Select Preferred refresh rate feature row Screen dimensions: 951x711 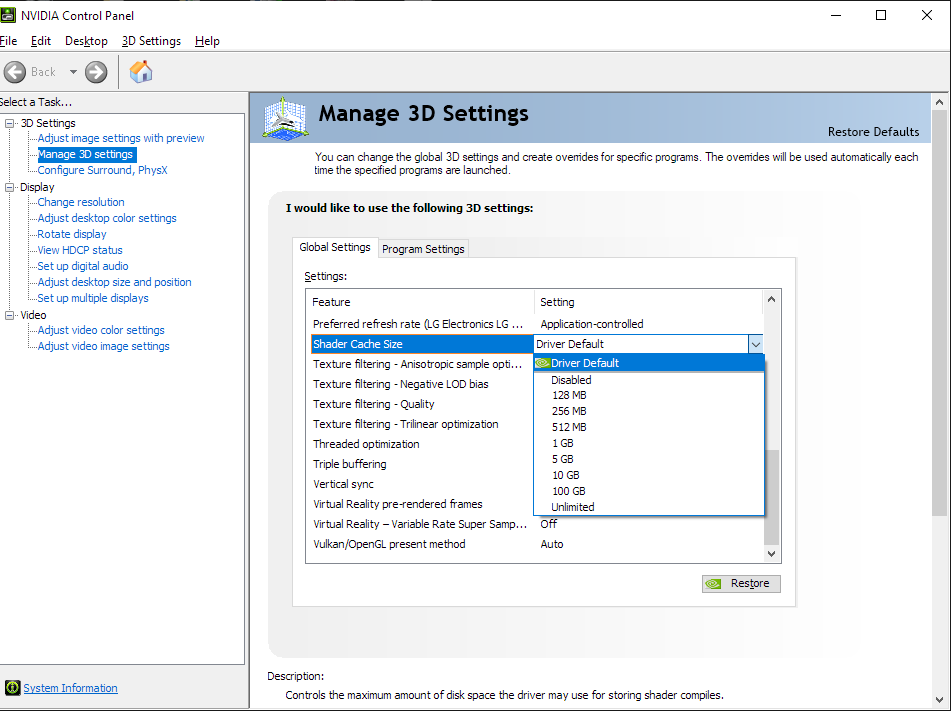[537, 324]
